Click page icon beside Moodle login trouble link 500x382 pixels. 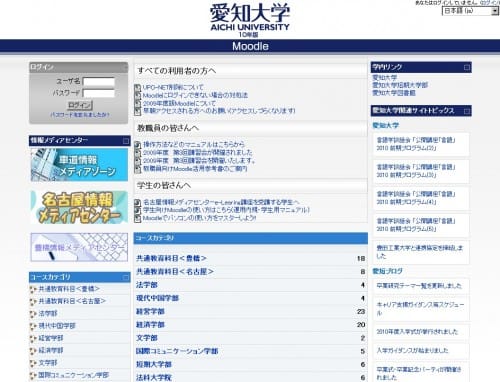click(138, 96)
